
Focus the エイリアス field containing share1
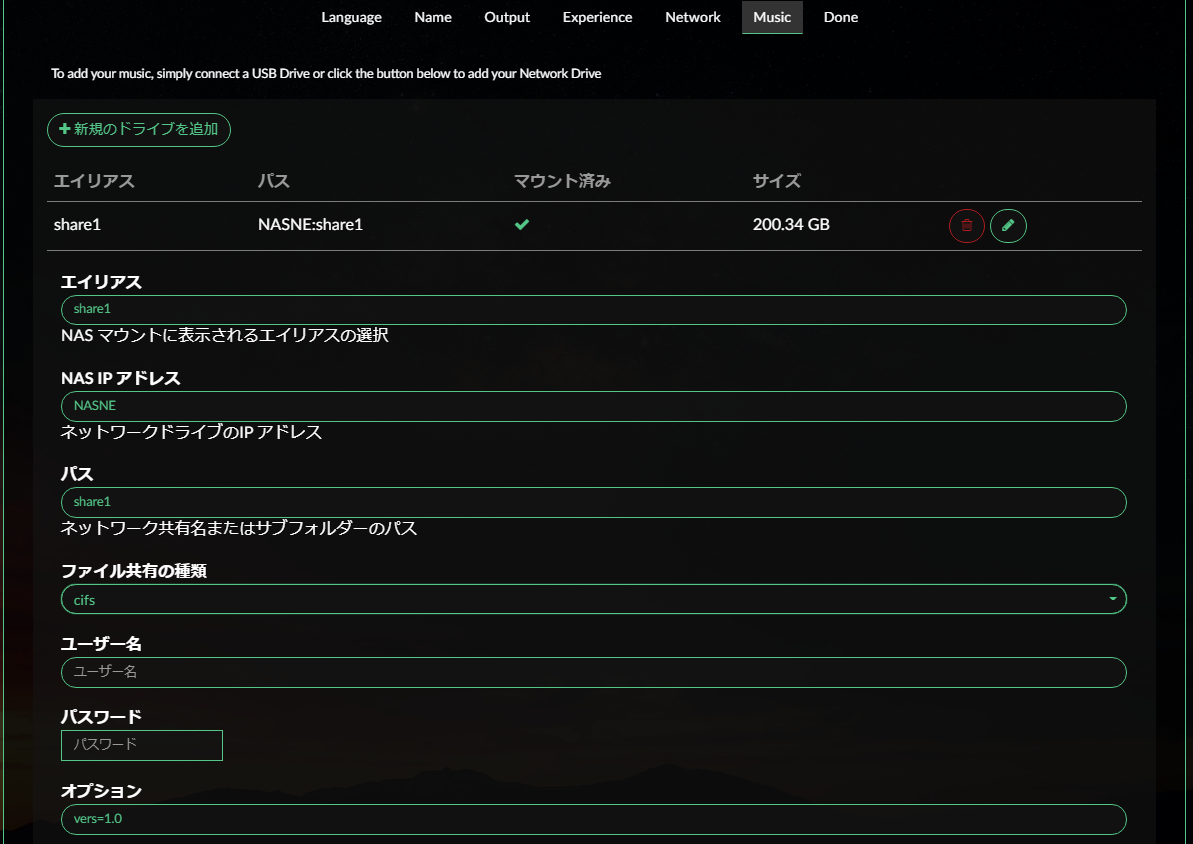click(593, 310)
